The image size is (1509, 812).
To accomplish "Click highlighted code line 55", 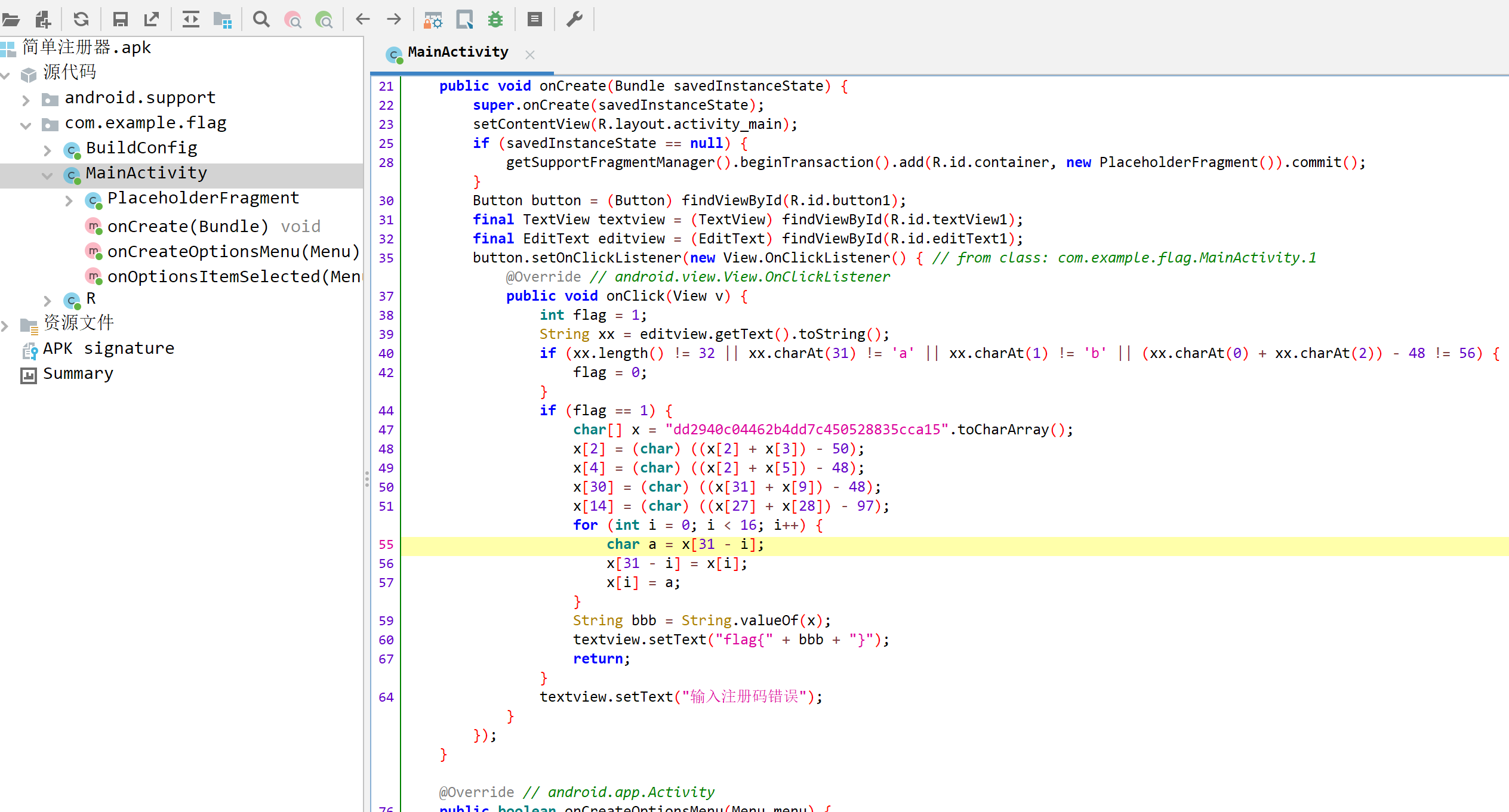I will point(685,544).
